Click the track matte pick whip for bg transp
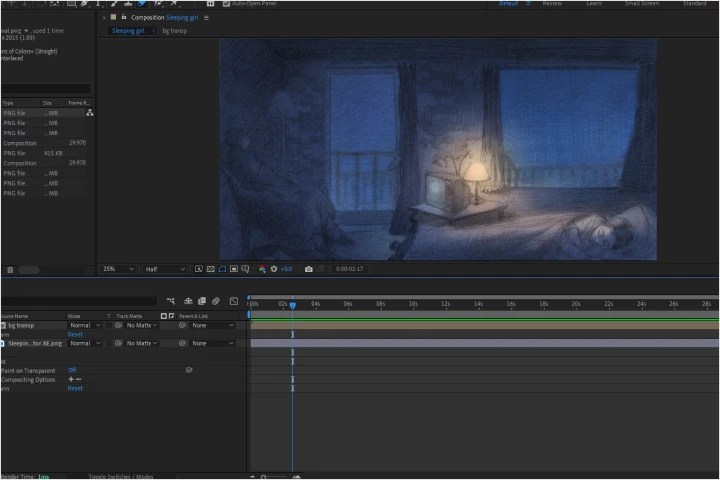The image size is (720, 480). coord(118,325)
